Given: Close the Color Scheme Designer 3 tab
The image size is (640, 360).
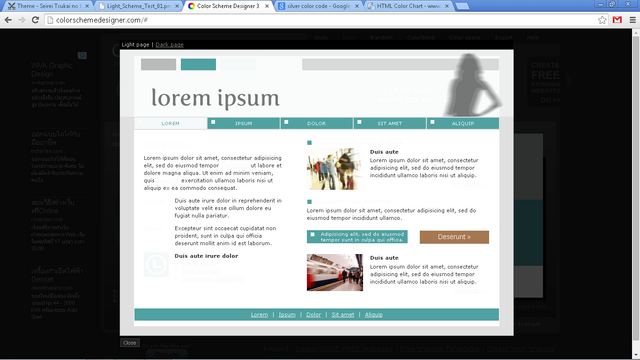Looking at the screenshot, I should (267, 6).
